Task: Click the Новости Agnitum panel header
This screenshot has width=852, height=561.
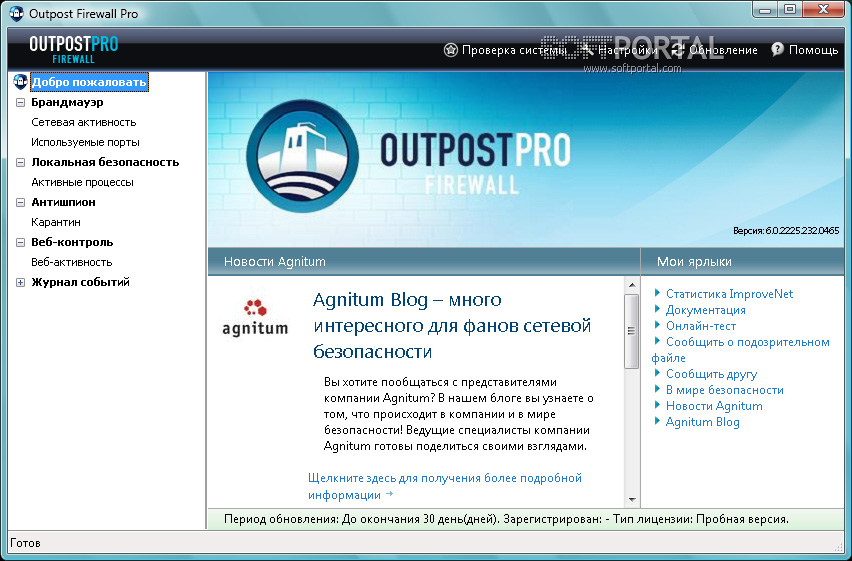Action: point(424,261)
